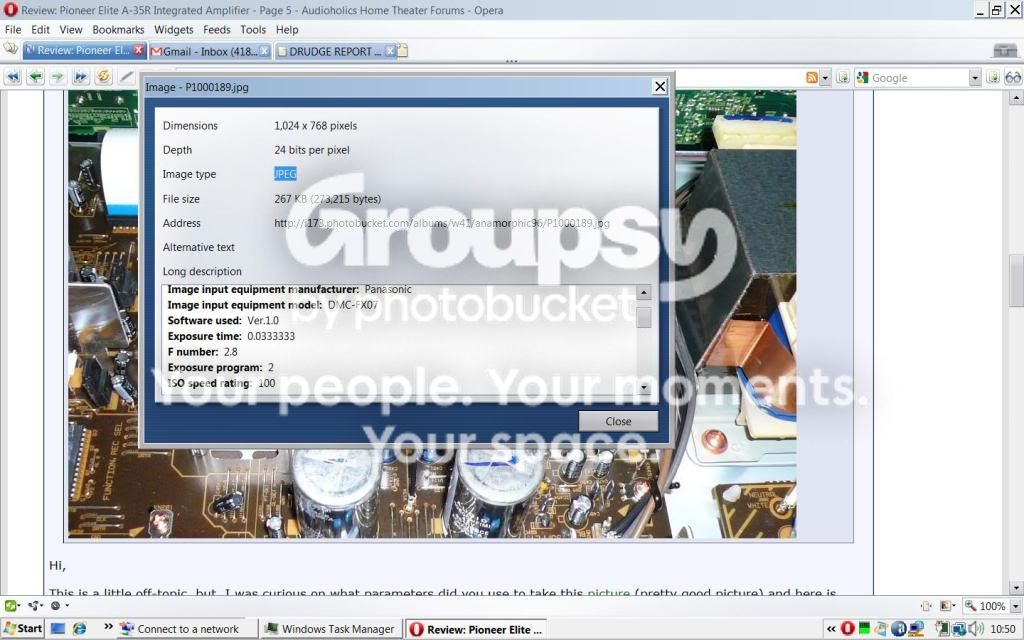Screen dimensions: 1024x640
Task: Click the long description scrollbar thumb
Action: tap(643, 317)
